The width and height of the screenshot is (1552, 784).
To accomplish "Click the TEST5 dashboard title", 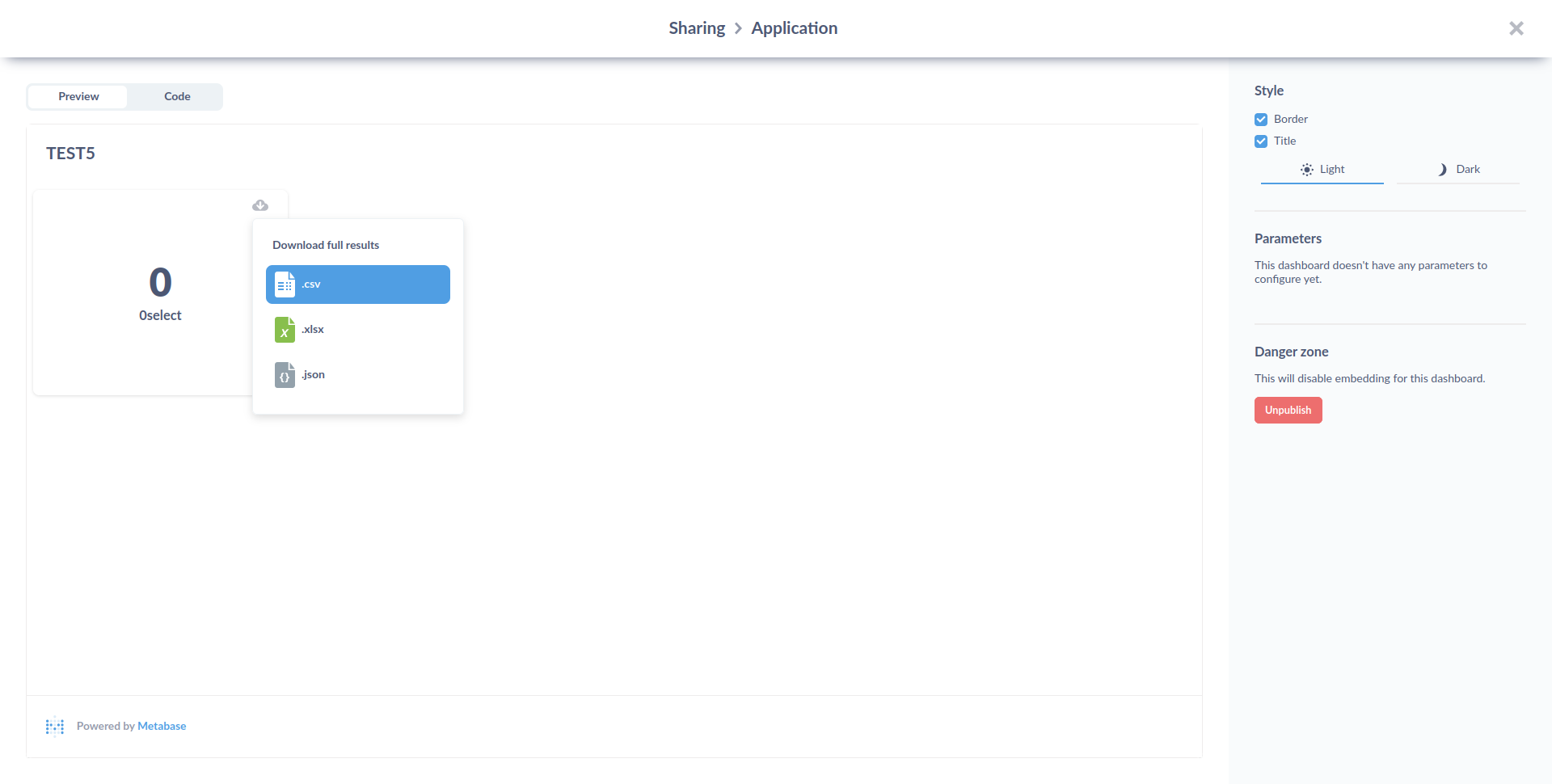I will (70, 153).
